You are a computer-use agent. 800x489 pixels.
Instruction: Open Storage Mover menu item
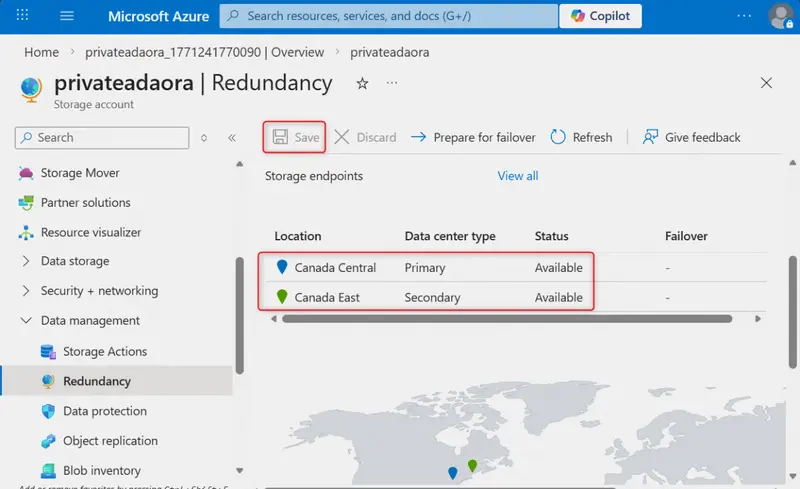[80, 173]
